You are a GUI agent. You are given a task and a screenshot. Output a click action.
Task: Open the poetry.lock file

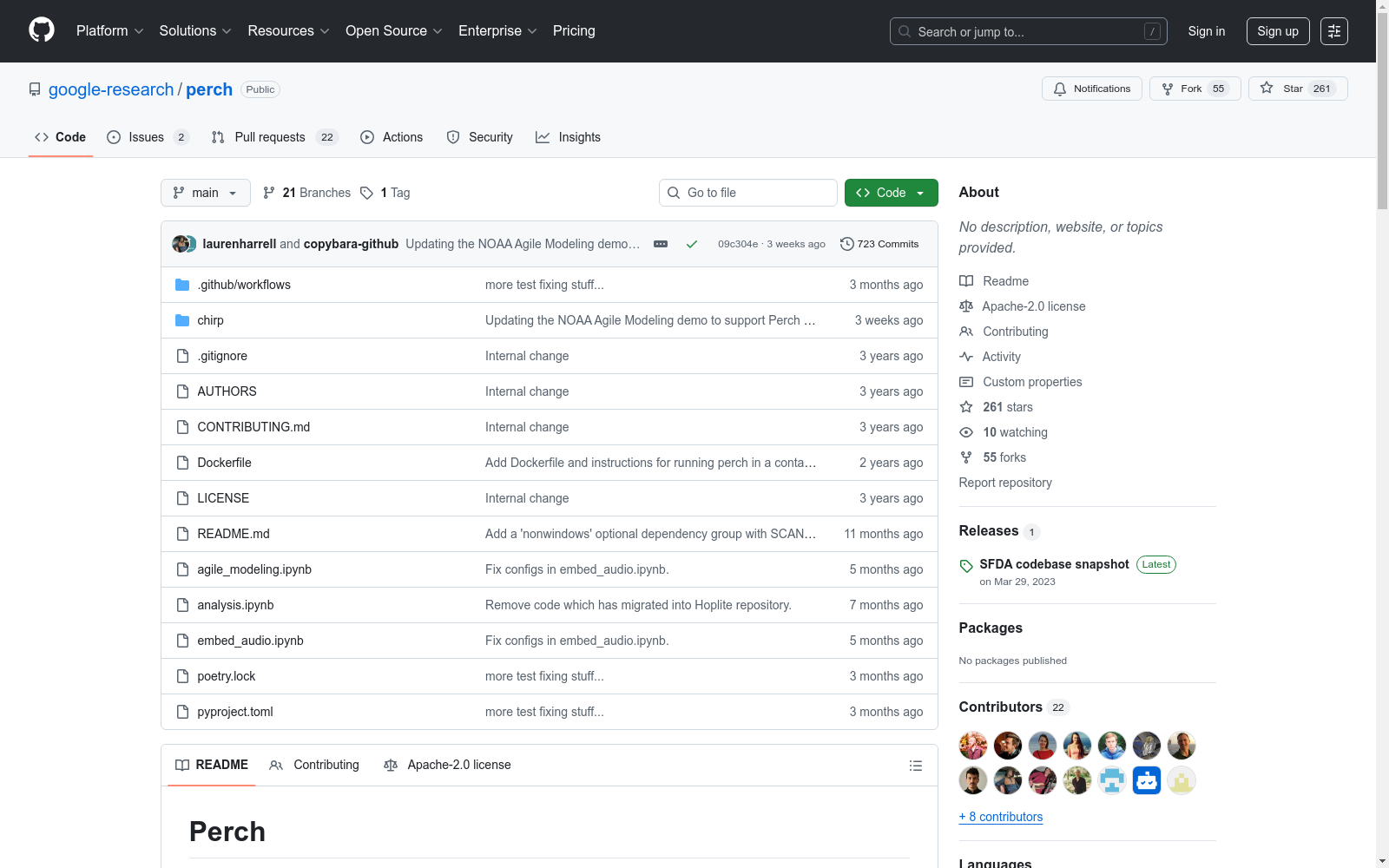[x=227, y=676]
